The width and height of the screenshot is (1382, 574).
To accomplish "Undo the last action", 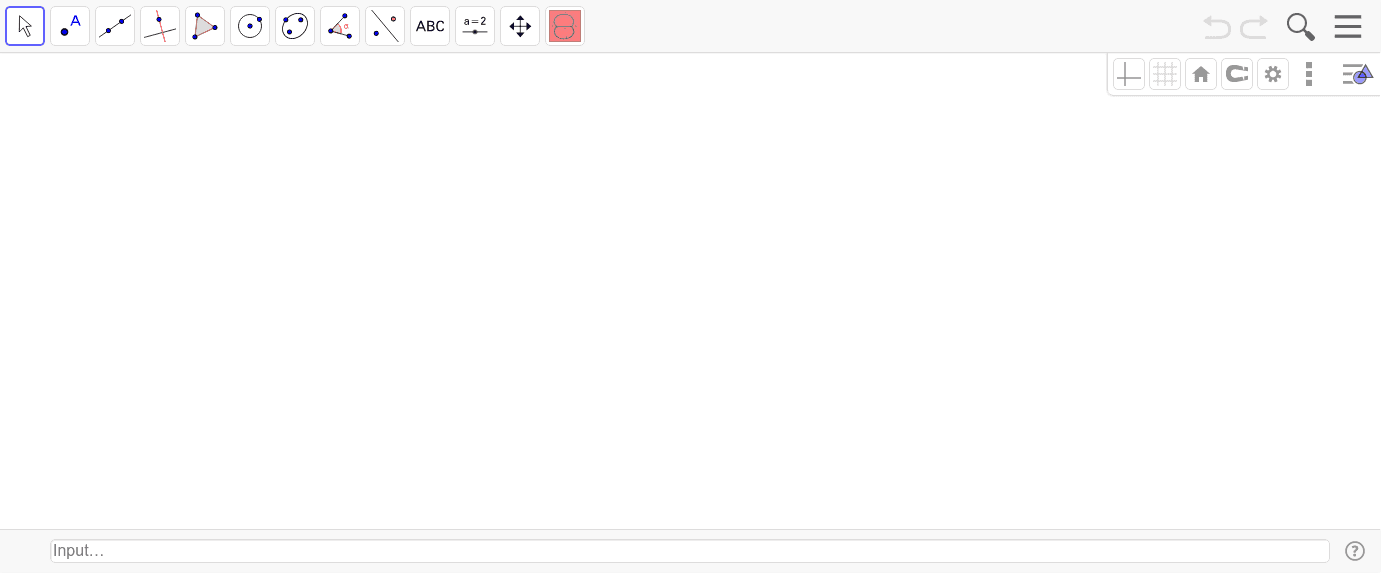I will tap(1217, 27).
